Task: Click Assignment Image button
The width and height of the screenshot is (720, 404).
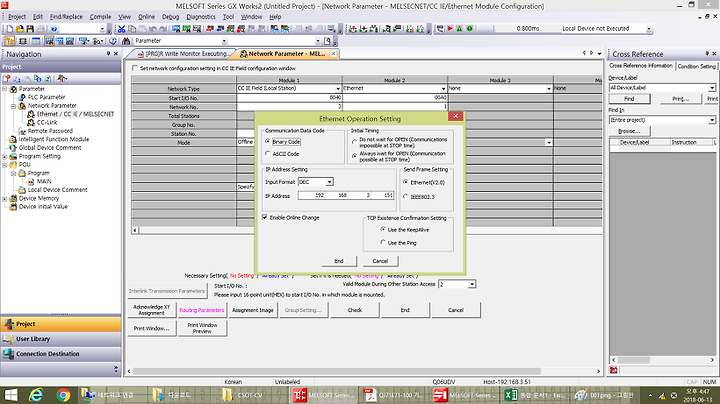Action: (253, 310)
